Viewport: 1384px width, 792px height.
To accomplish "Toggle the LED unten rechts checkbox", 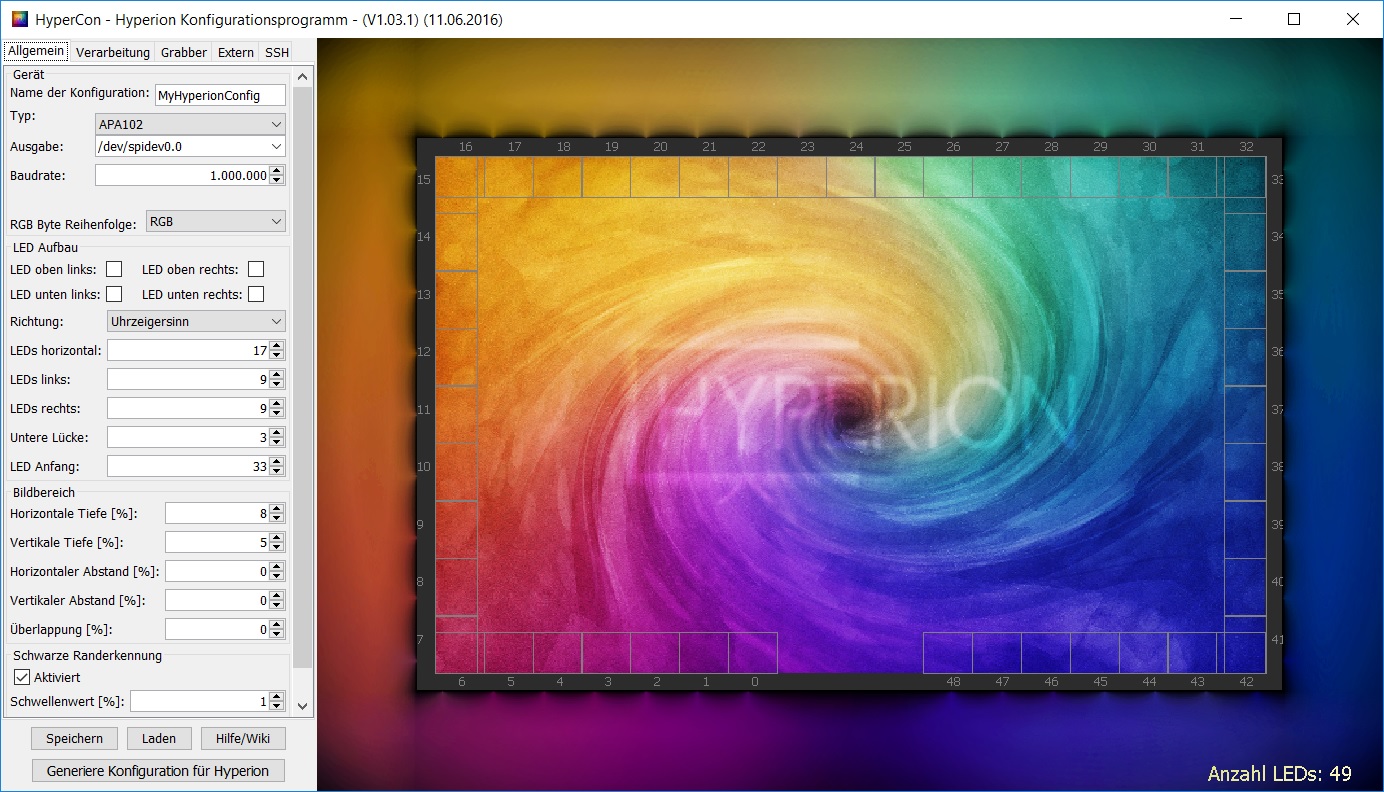I will tap(256, 294).
